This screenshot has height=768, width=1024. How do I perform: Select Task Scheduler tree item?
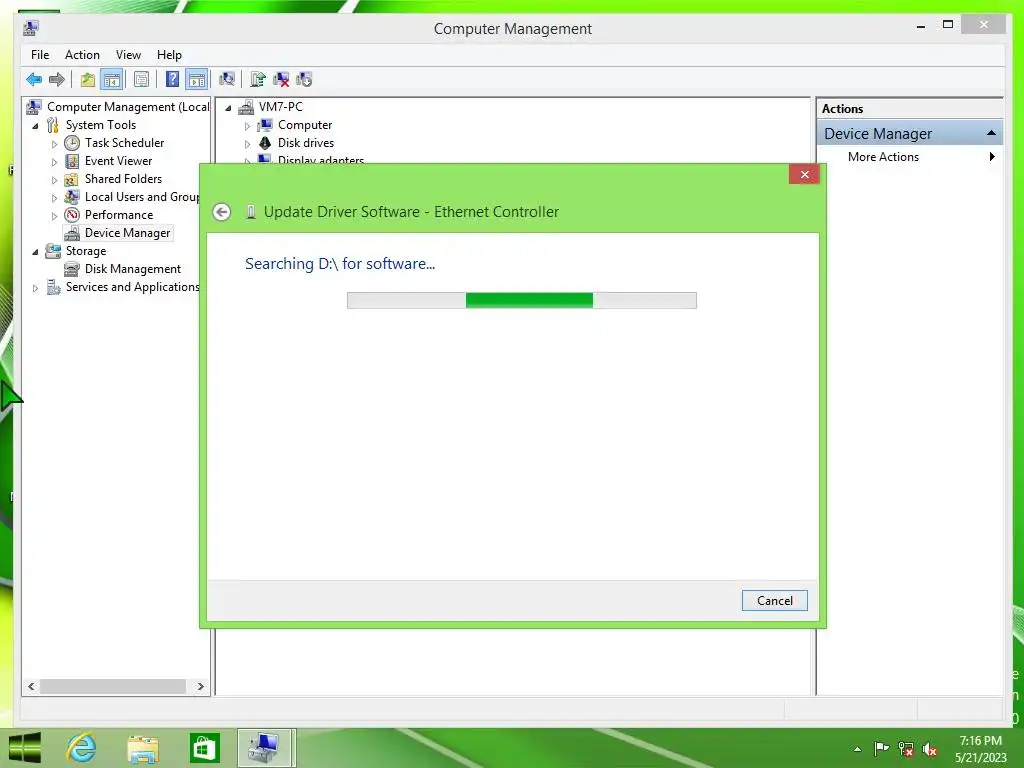click(x=124, y=142)
